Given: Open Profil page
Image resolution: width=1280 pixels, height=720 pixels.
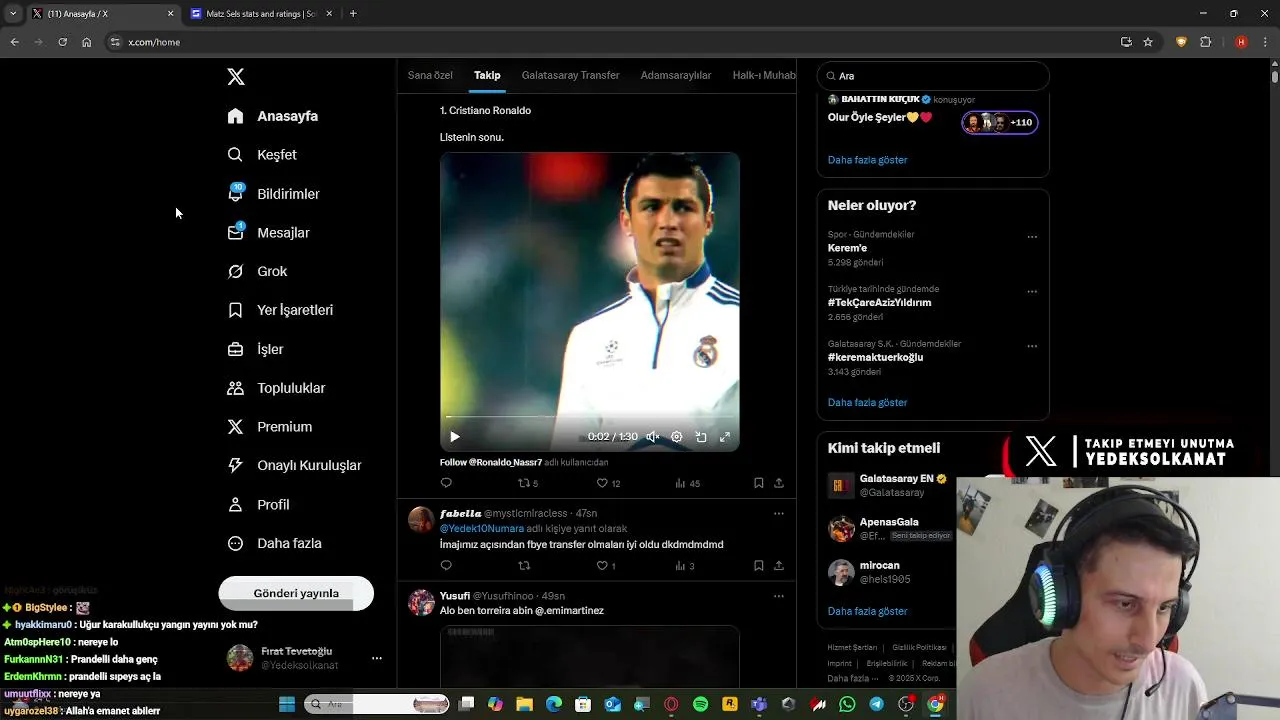Looking at the screenshot, I should [258, 505].
